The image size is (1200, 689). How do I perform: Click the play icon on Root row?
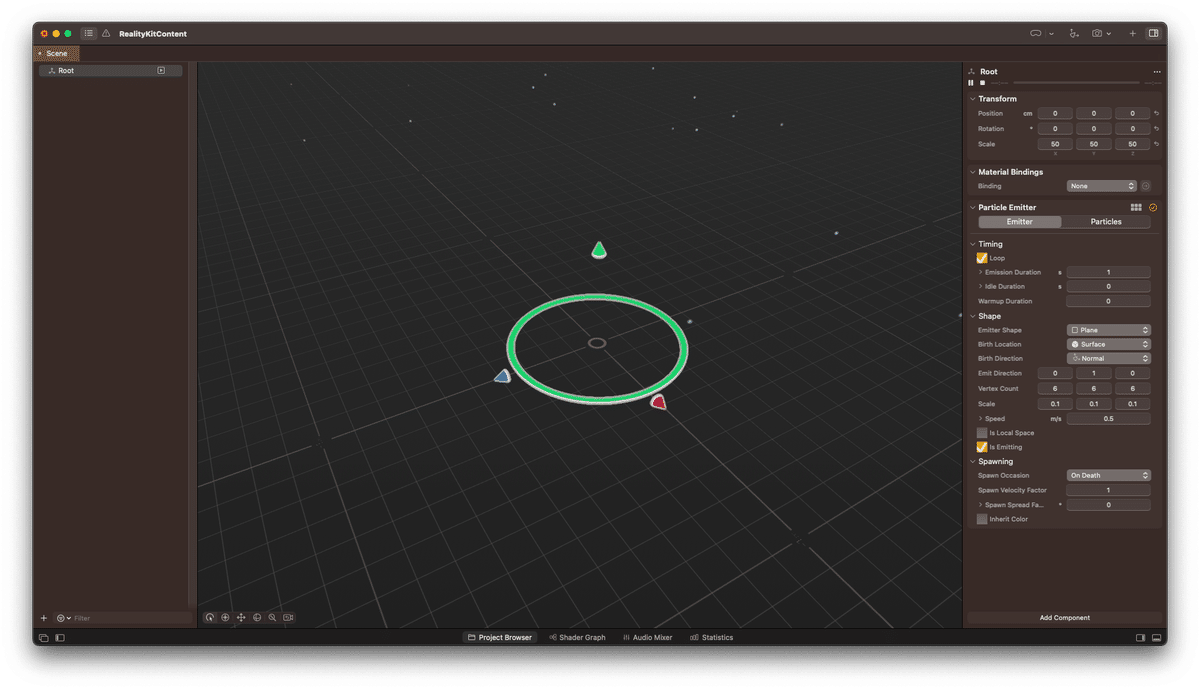click(161, 71)
